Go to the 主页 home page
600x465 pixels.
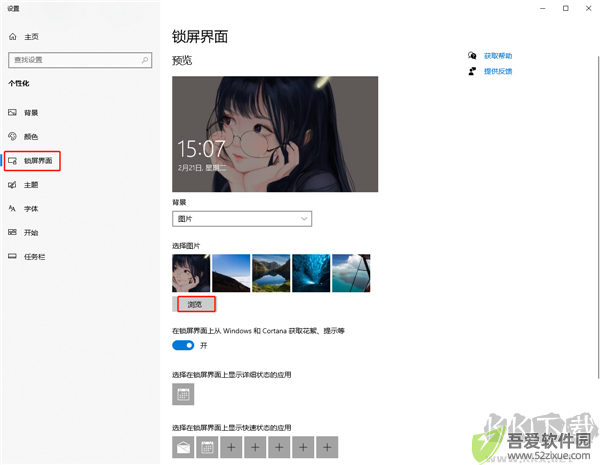(24, 37)
